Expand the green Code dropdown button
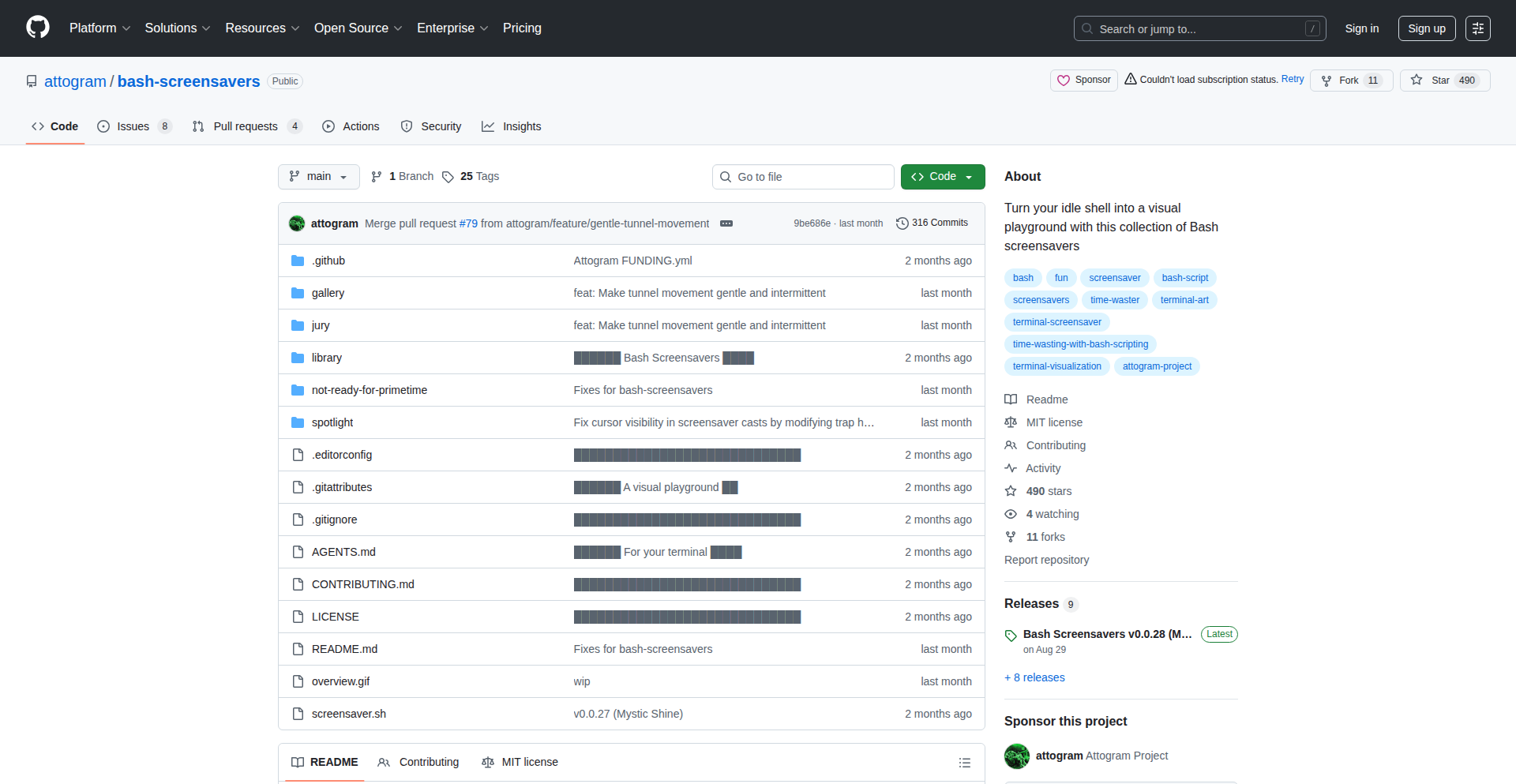 pos(942,177)
